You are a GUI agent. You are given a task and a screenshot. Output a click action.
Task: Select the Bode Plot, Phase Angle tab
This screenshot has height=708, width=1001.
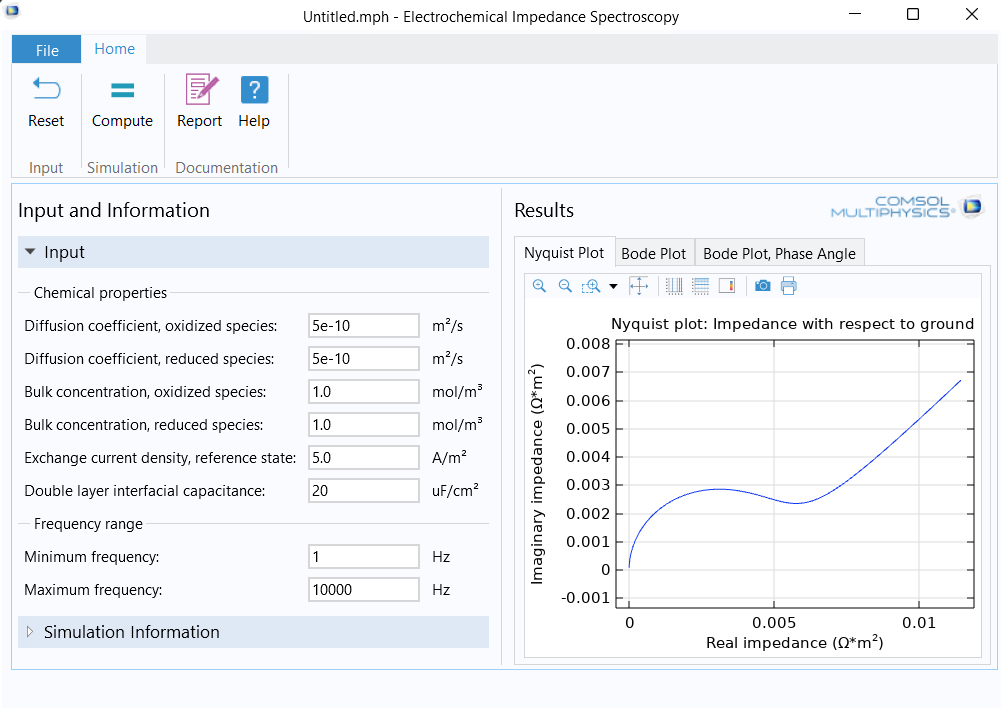(779, 254)
